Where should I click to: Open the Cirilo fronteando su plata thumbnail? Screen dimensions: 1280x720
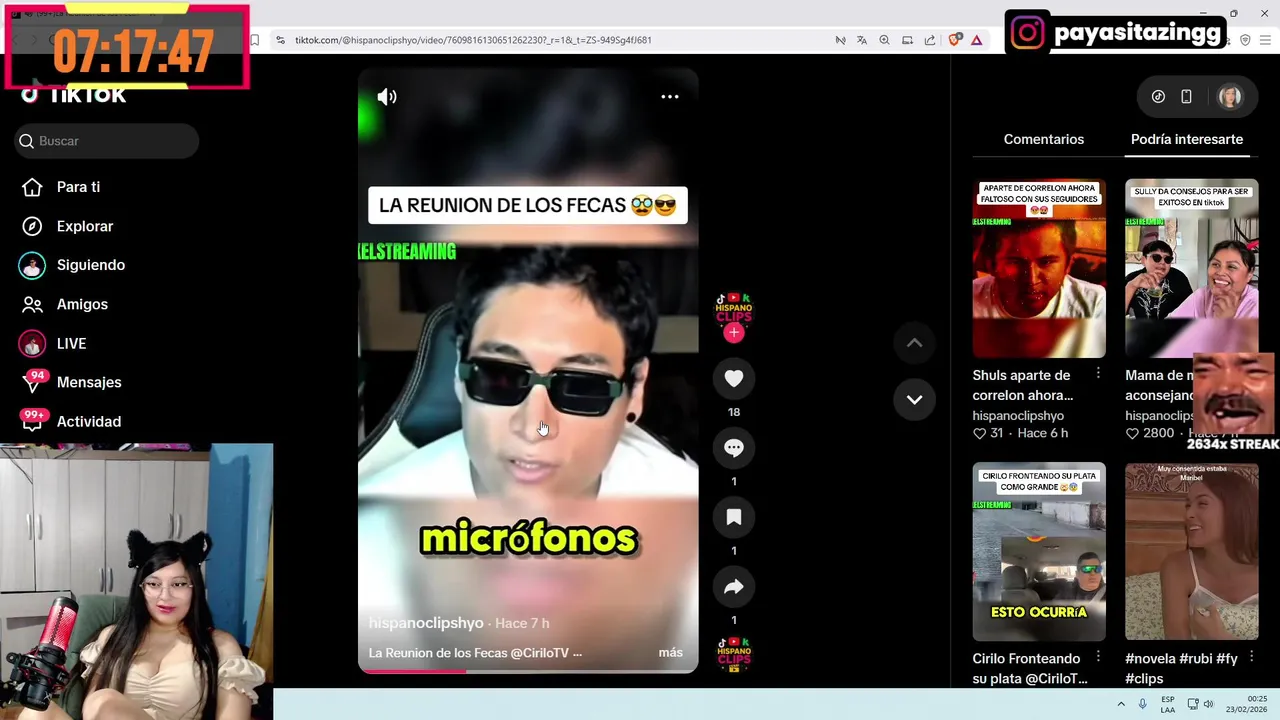tap(1039, 551)
